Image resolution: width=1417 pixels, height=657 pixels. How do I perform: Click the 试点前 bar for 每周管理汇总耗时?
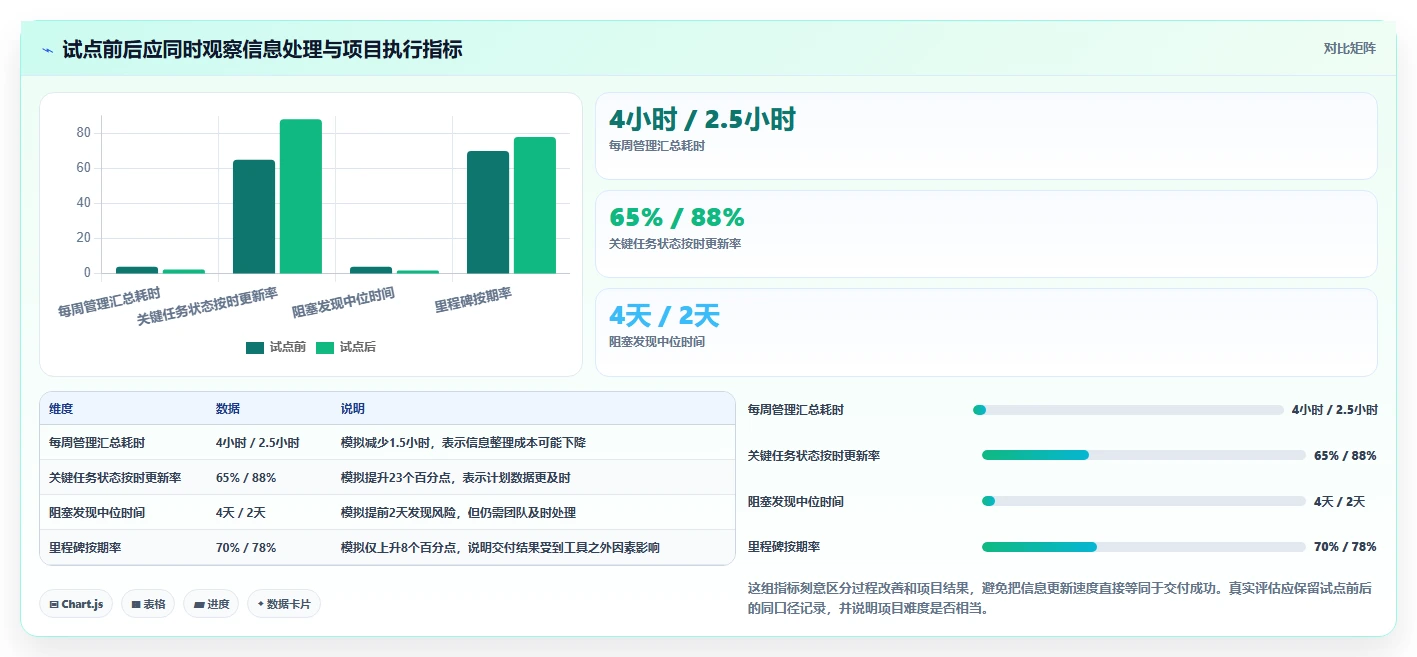[x=137, y=270]
